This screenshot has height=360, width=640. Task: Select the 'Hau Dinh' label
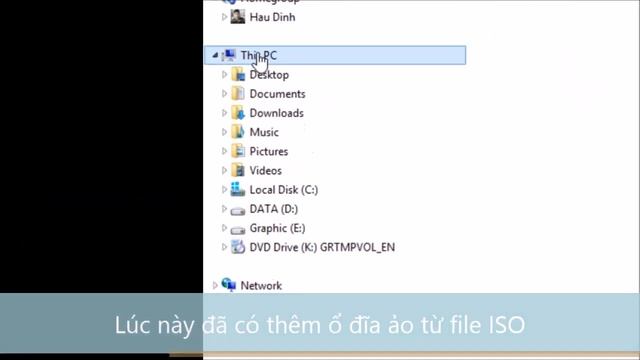[272, 17]
